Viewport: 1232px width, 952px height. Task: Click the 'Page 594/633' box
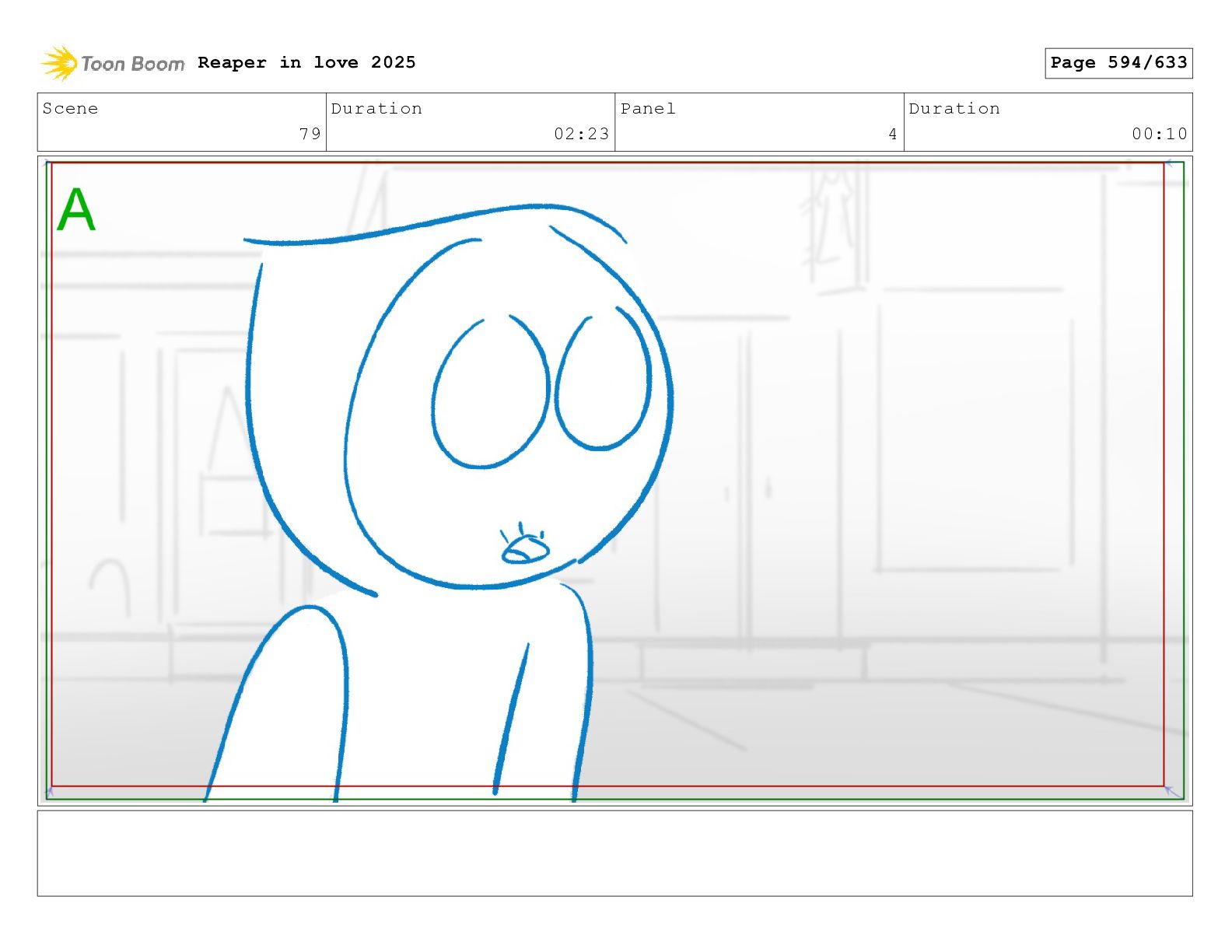(1118, 63)
